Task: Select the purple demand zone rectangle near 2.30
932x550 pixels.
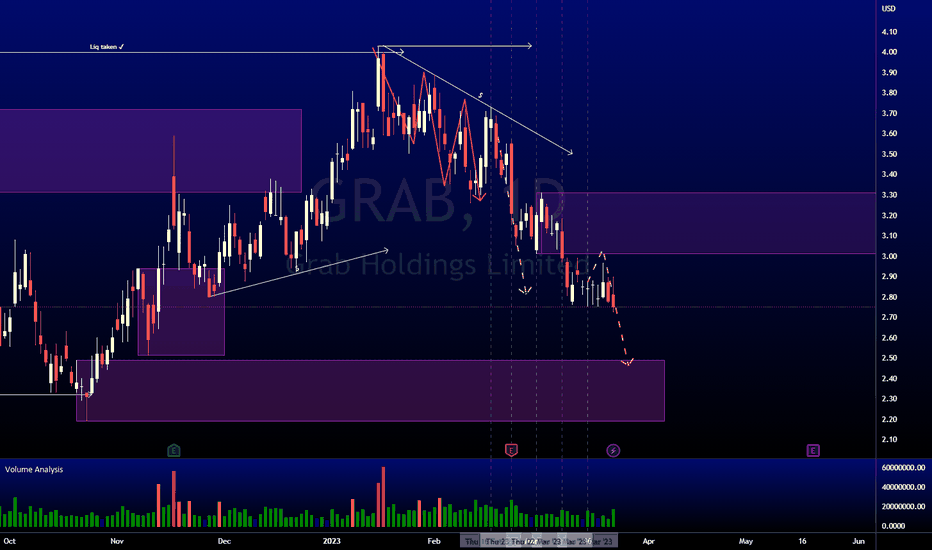Action: tap(370, 391)
